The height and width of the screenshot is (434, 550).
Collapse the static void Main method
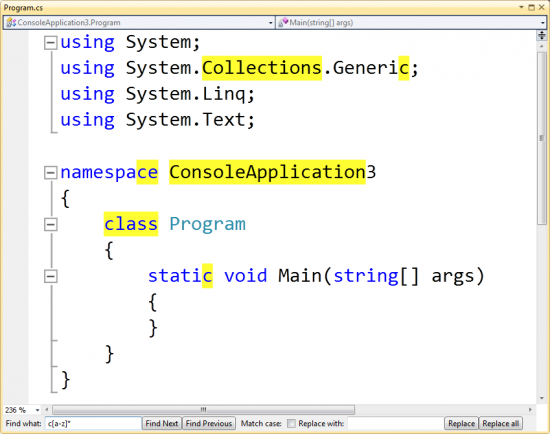(x=51, y=276)
